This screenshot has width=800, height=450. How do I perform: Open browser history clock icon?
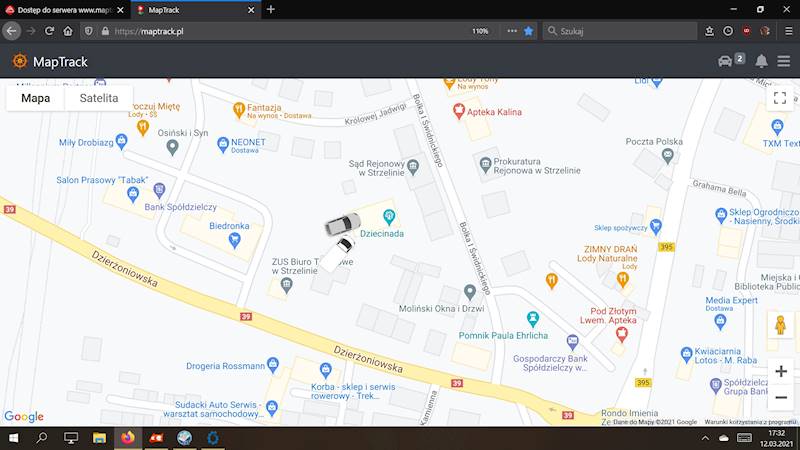click(728, 31)
